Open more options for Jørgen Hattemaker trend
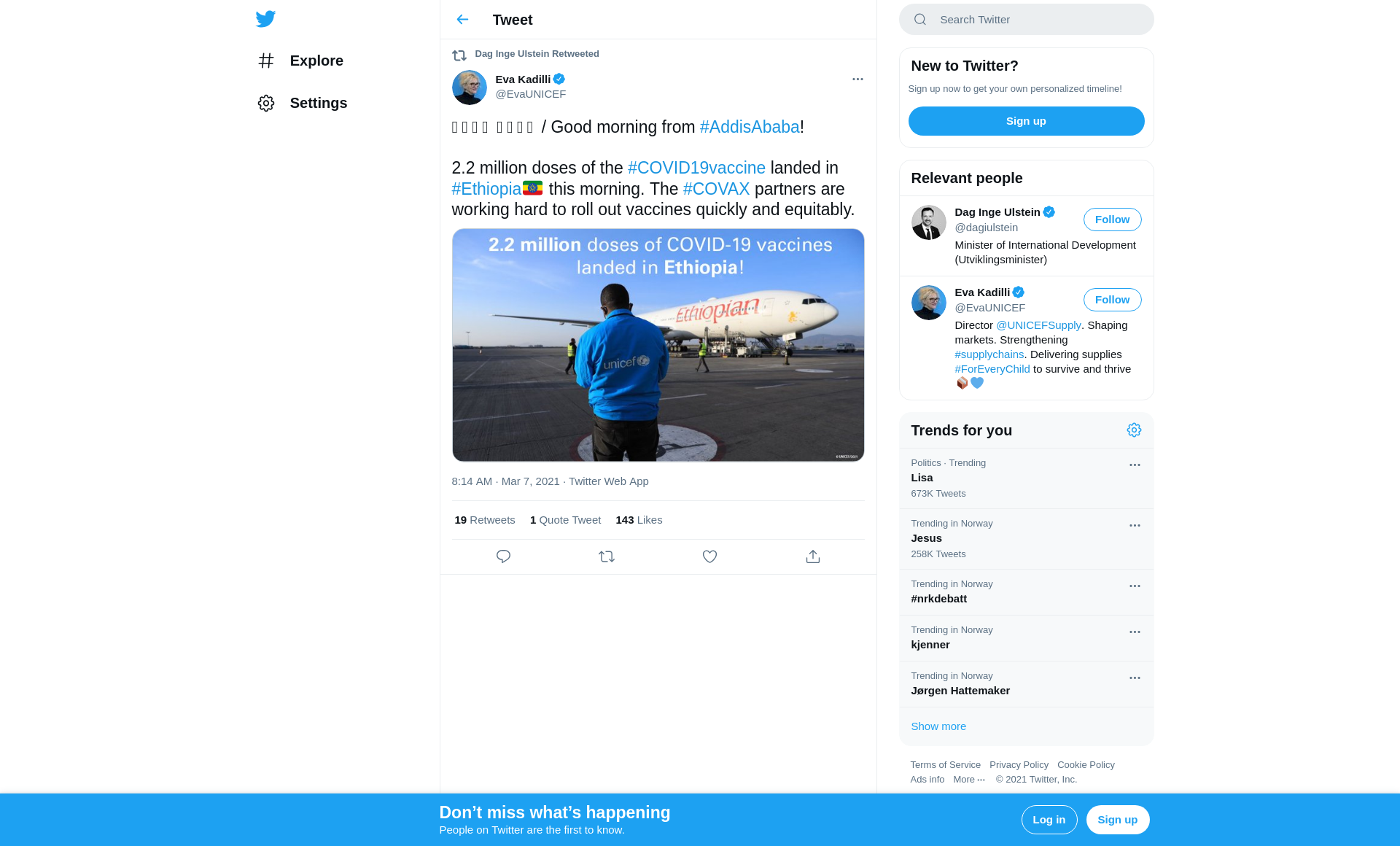 [1135, 678]
